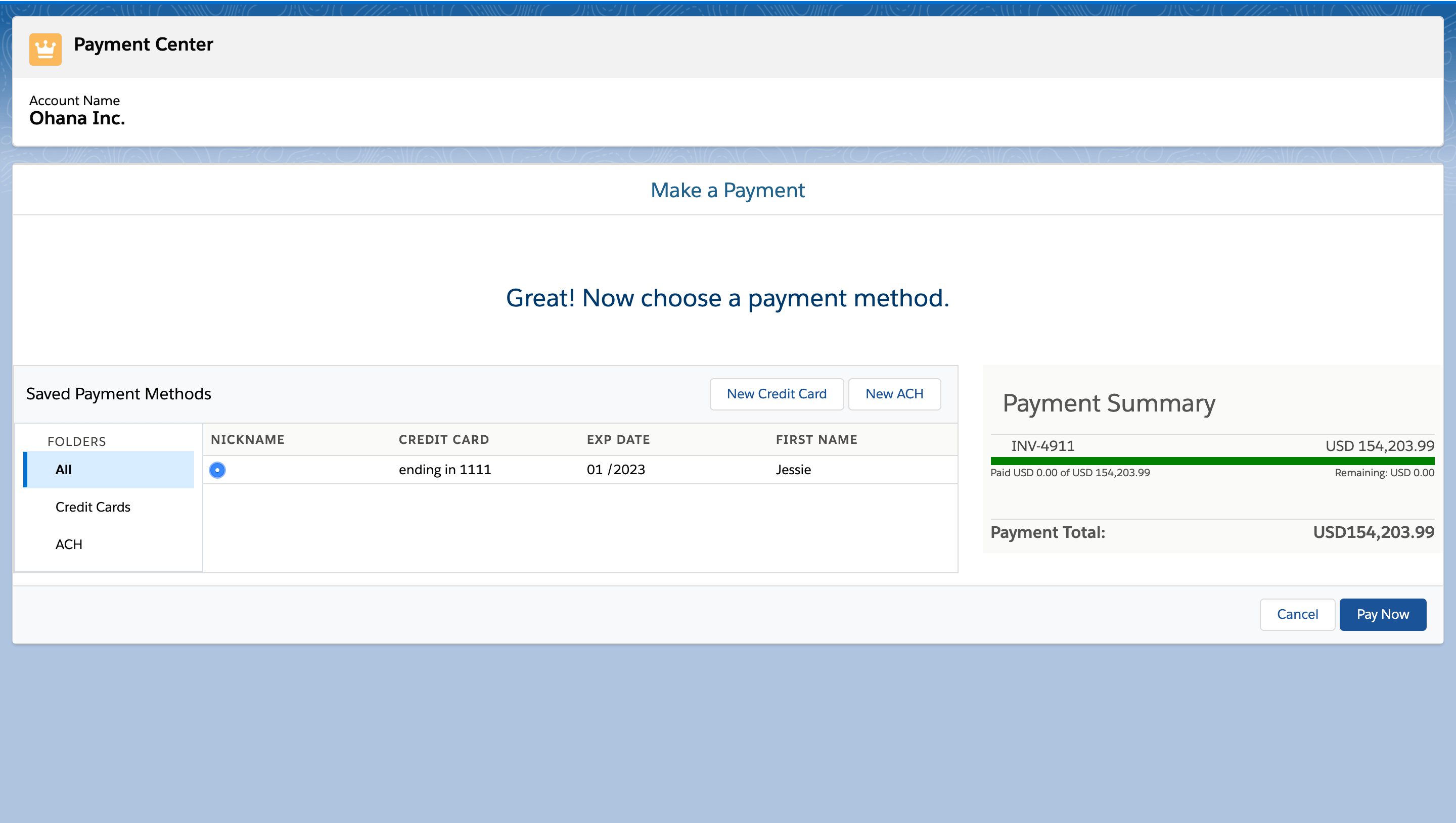
Task: Select the All folder
Action: pyautogui.click(x=109, y=470)
